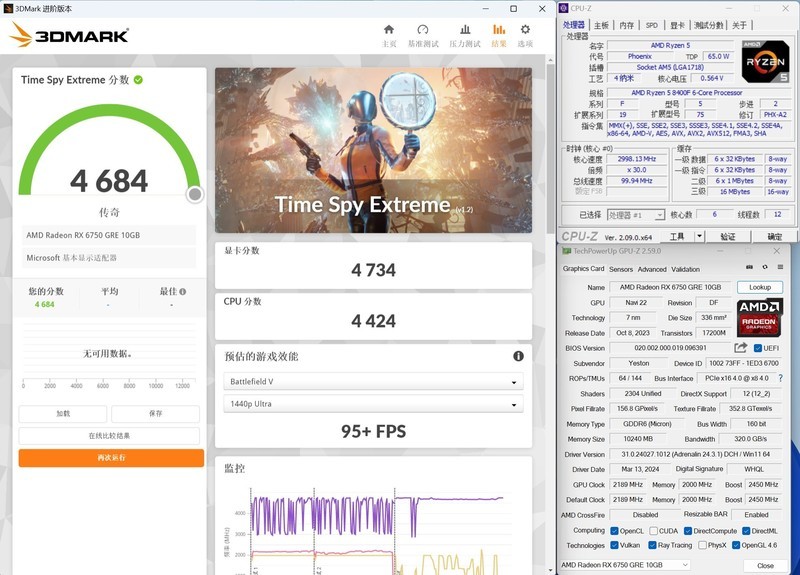Image resolution: width=800 pixels, height=575 pixels.
Task: Click the AMD Radeon logo in GPU-Z
Action: 759,317
